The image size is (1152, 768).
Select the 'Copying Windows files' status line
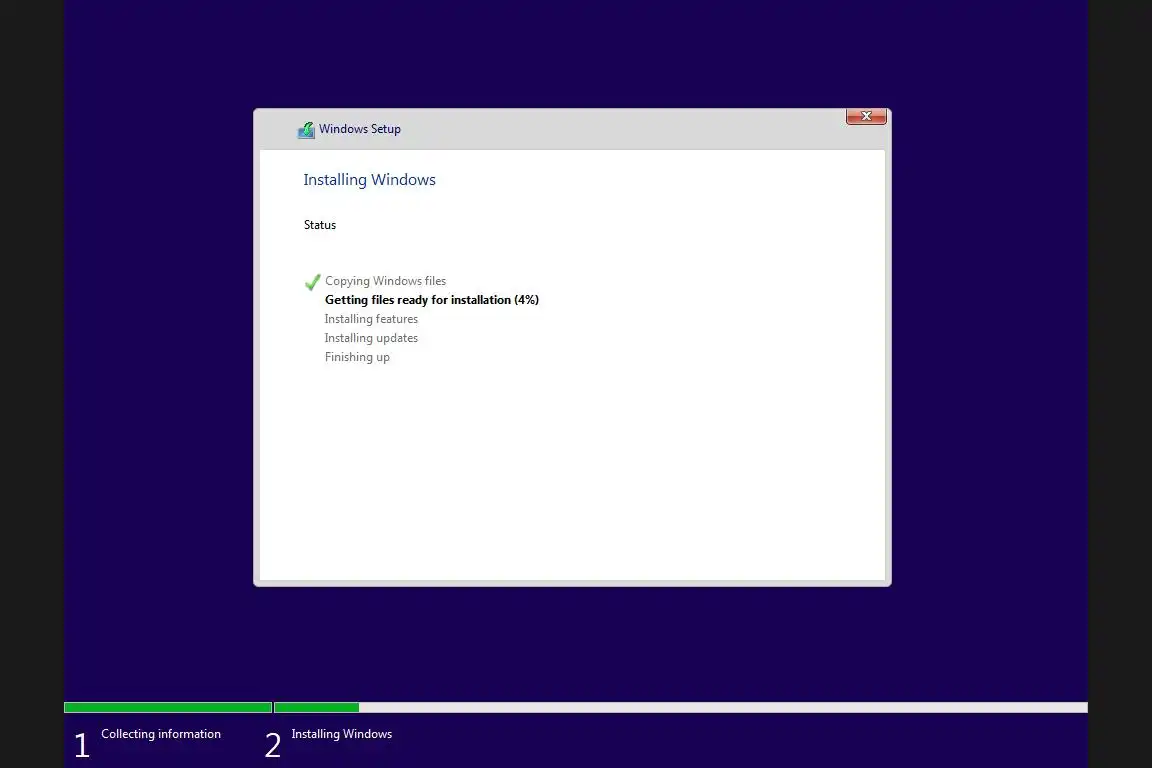386,281
